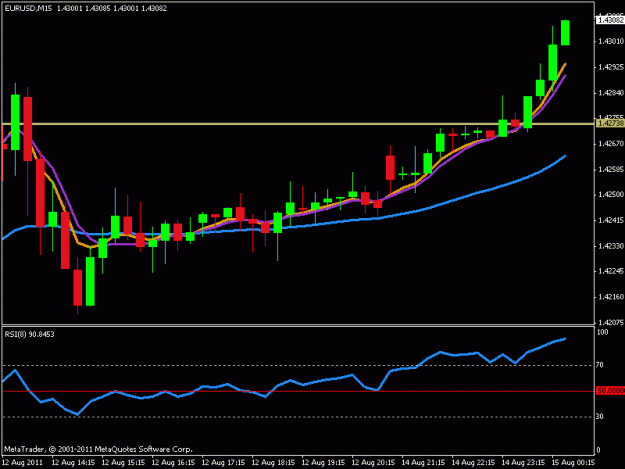
Task: Click the 1.42840 price axis label
Action: pos(611,93)
